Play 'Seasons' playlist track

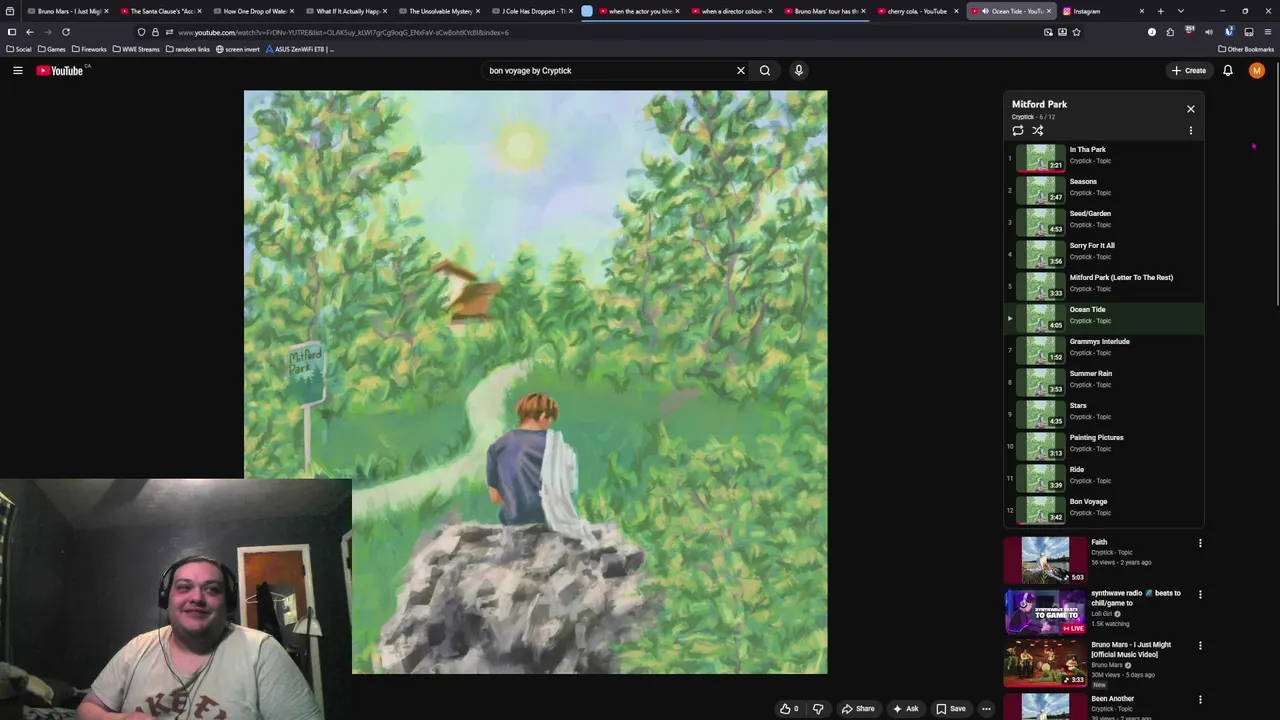1104,190
